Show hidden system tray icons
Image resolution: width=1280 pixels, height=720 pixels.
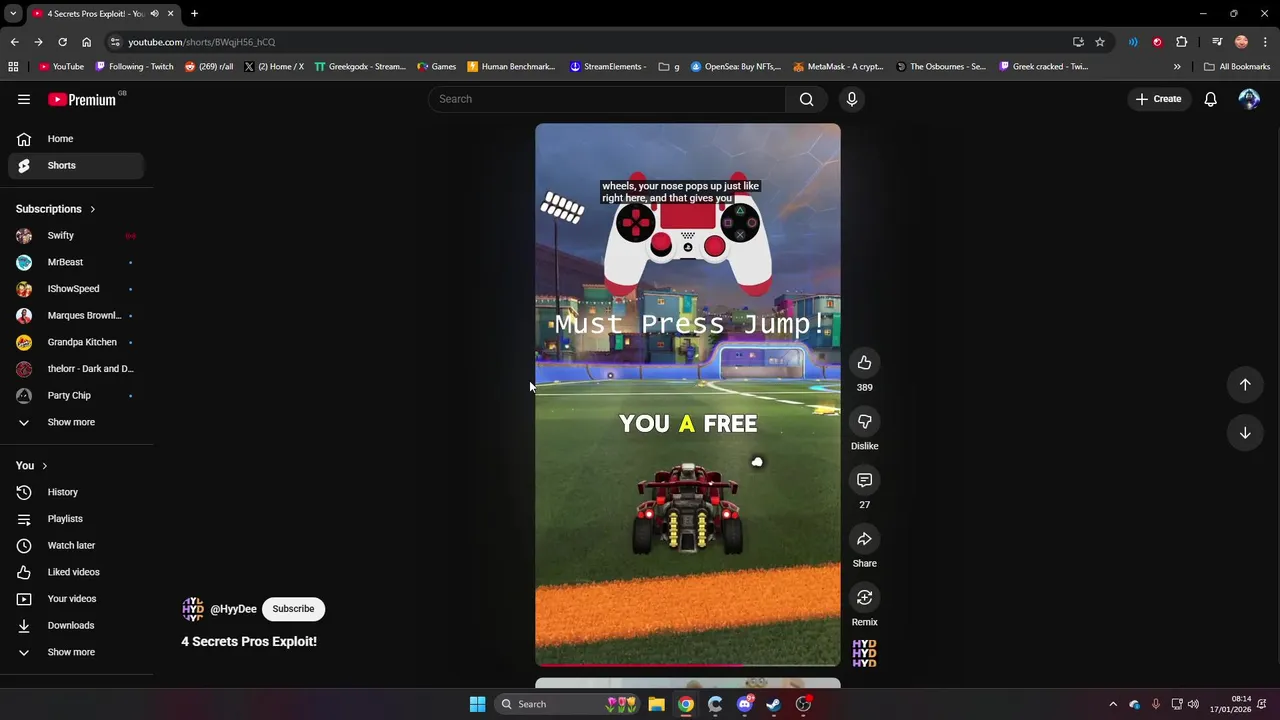pos(1112,704)
